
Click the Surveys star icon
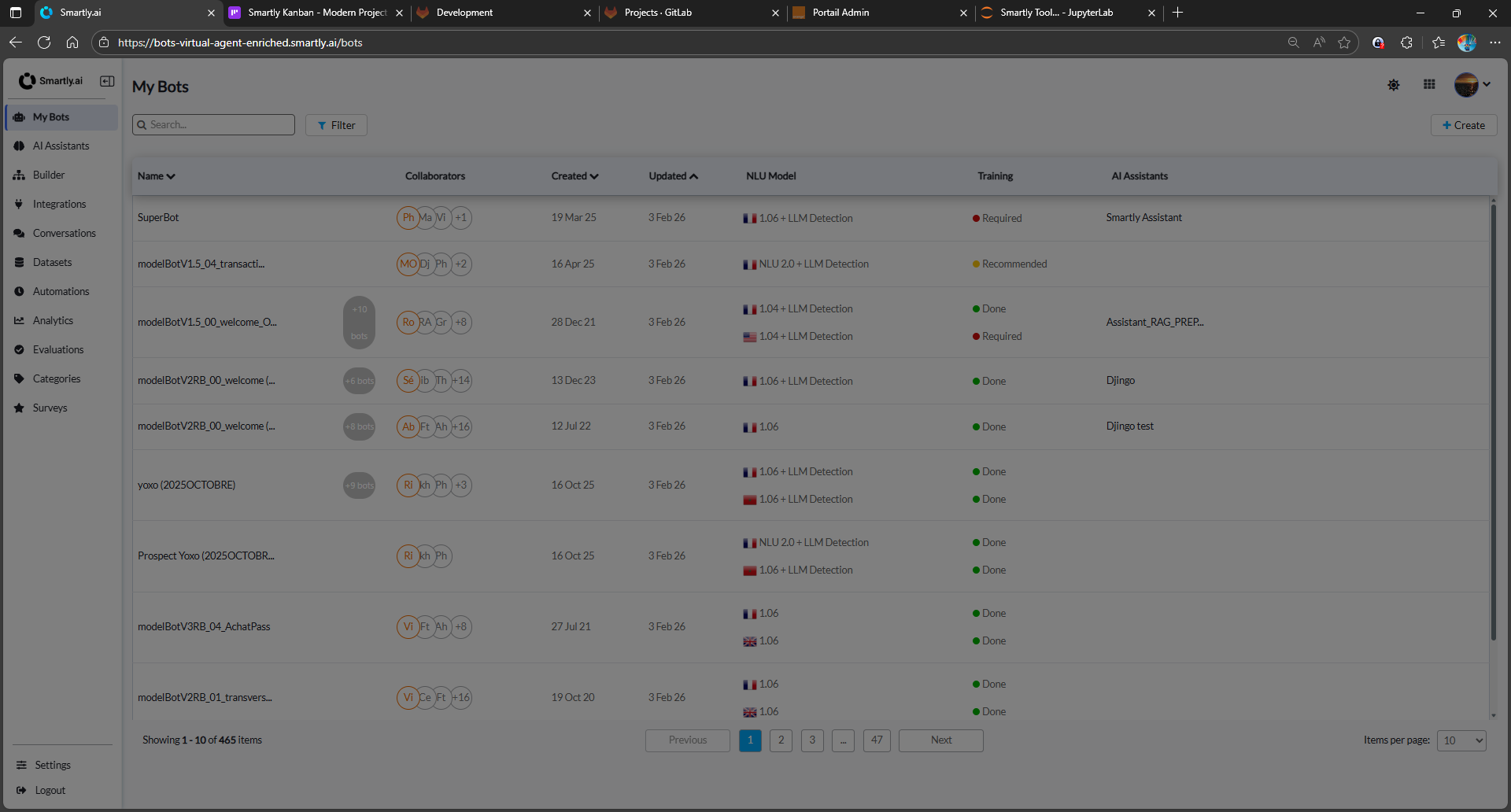point(19,408)
